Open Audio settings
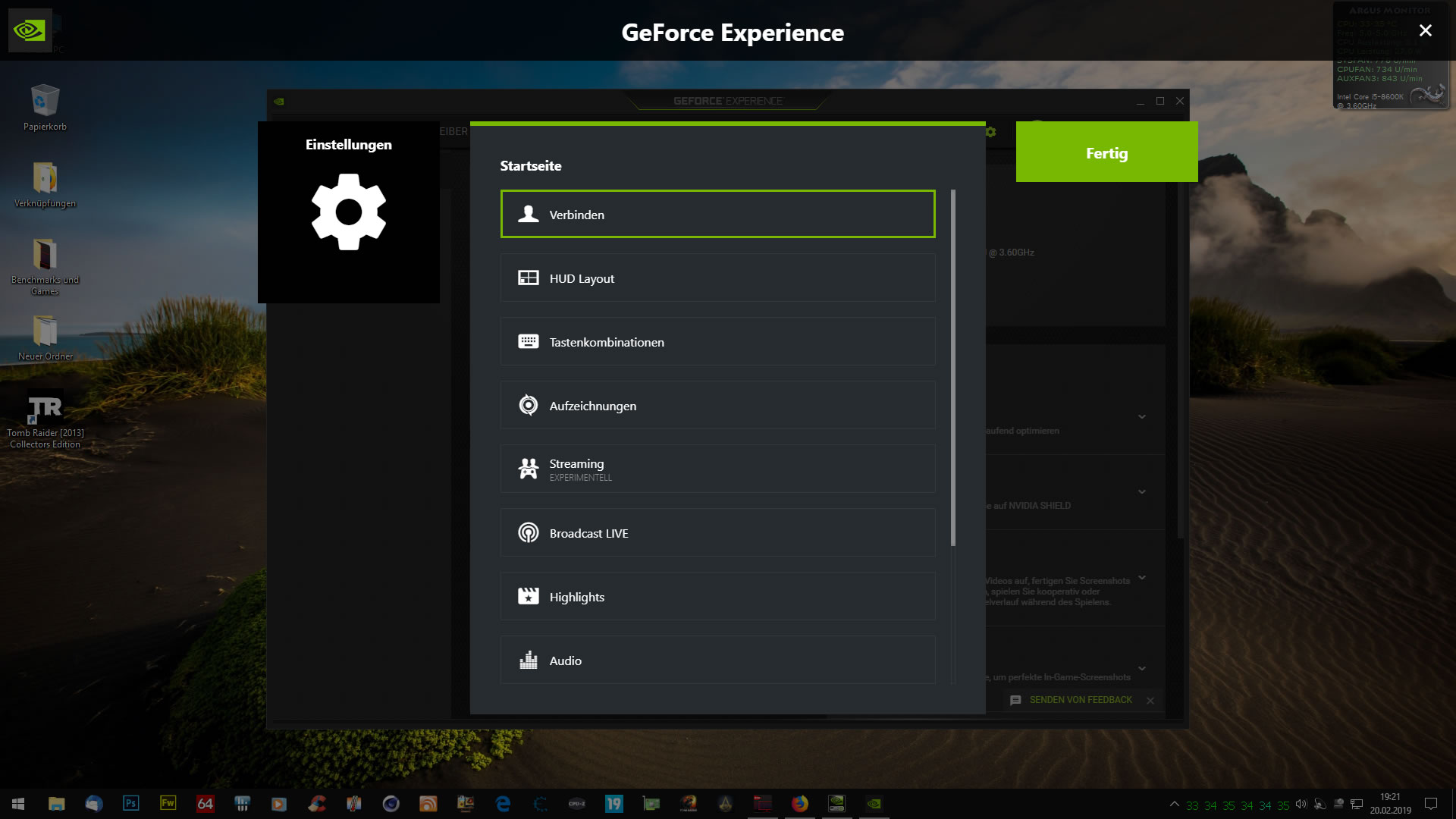The width and height of the screenshot is (1456, 819). click(x=717, y=660)
